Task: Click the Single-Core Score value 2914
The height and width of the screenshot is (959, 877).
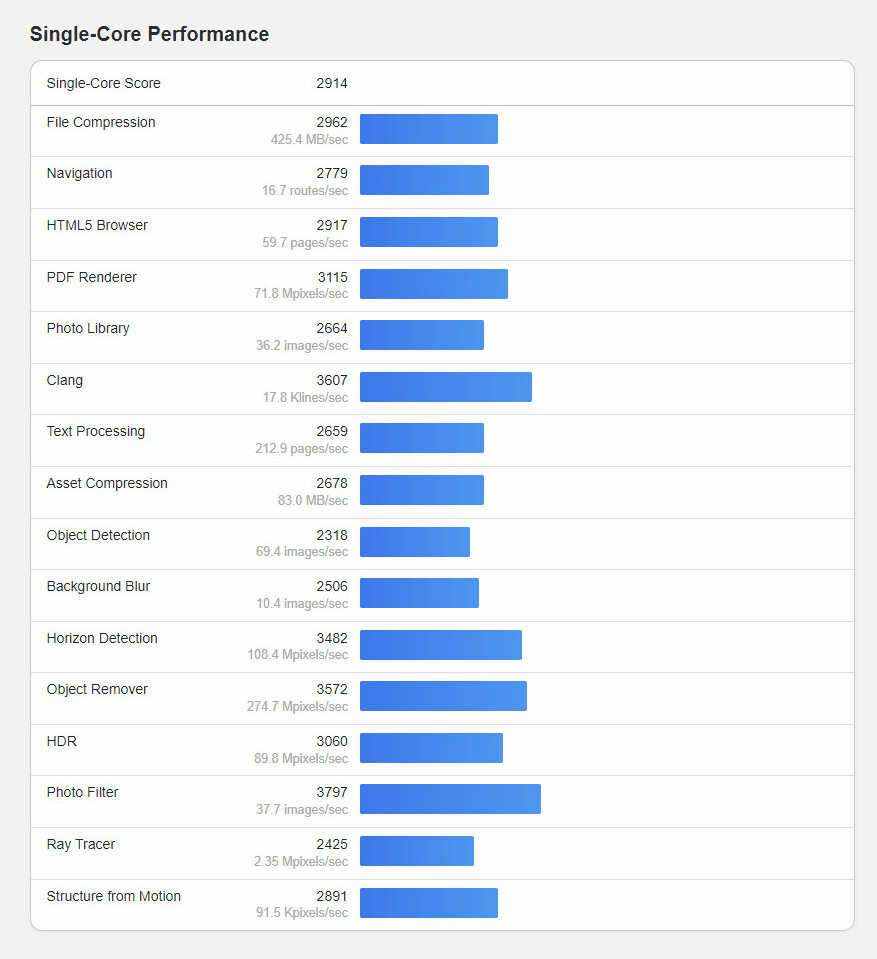Action: [332, 83]
